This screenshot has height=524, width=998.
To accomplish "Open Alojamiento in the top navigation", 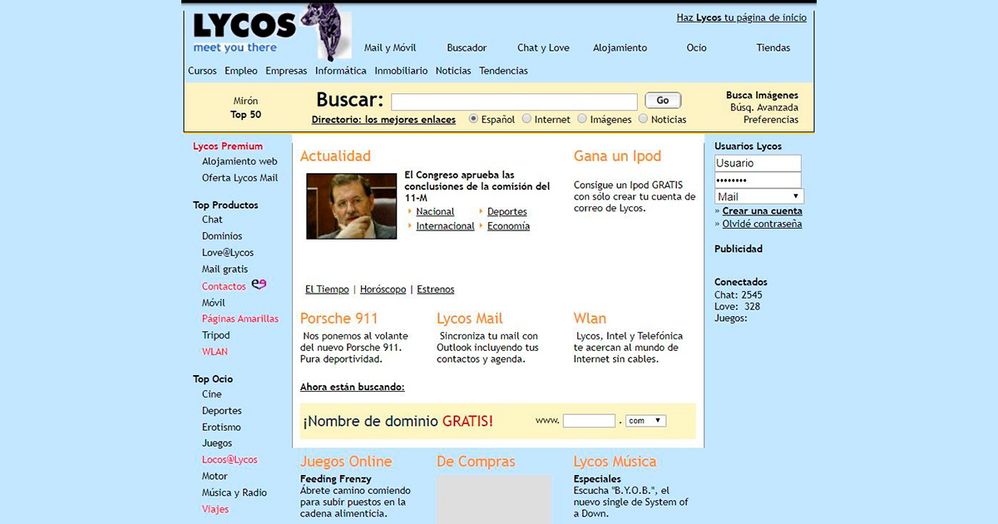I will click(620, 48).
